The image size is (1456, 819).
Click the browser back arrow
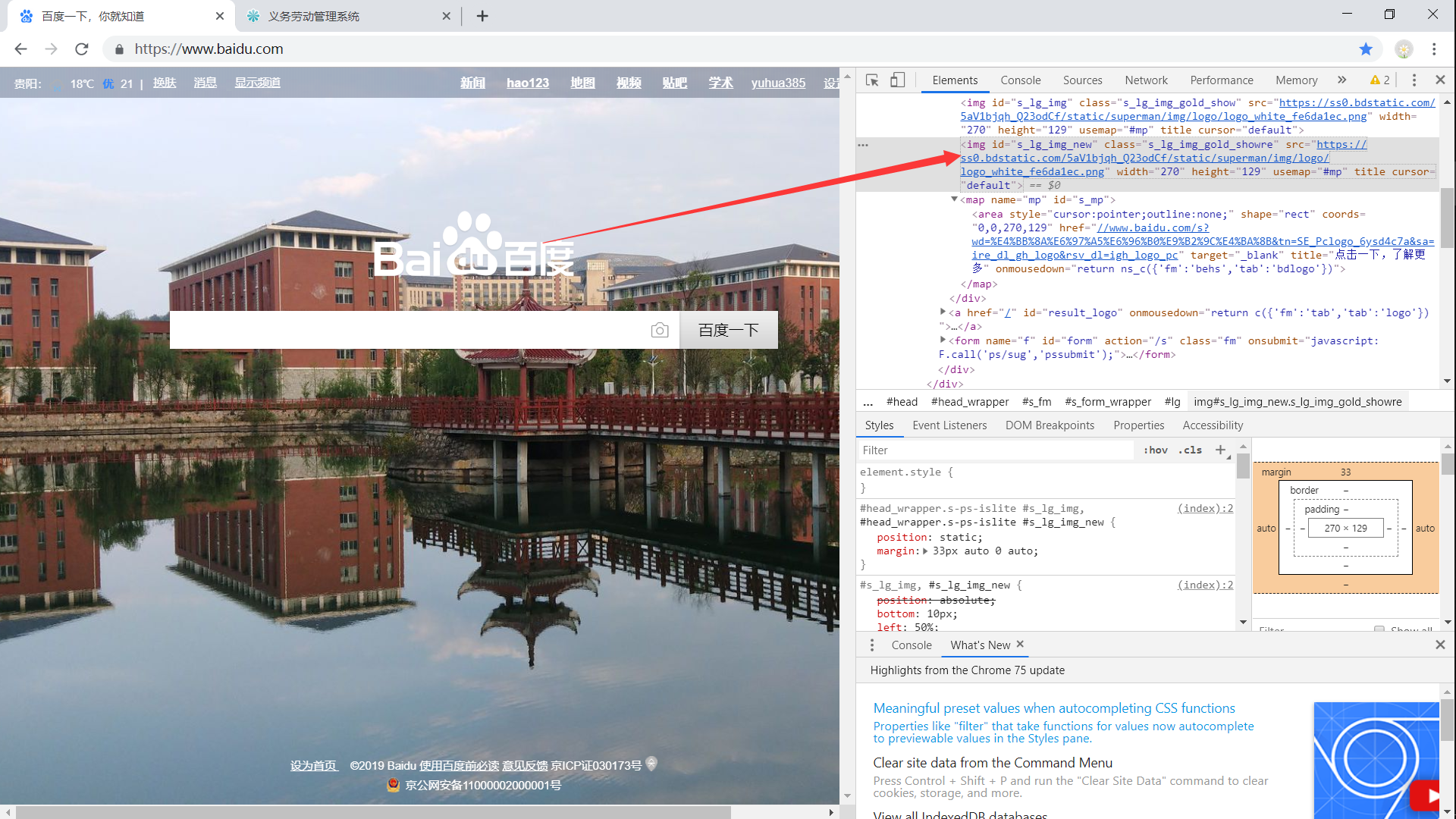click(x=20, y=49)
